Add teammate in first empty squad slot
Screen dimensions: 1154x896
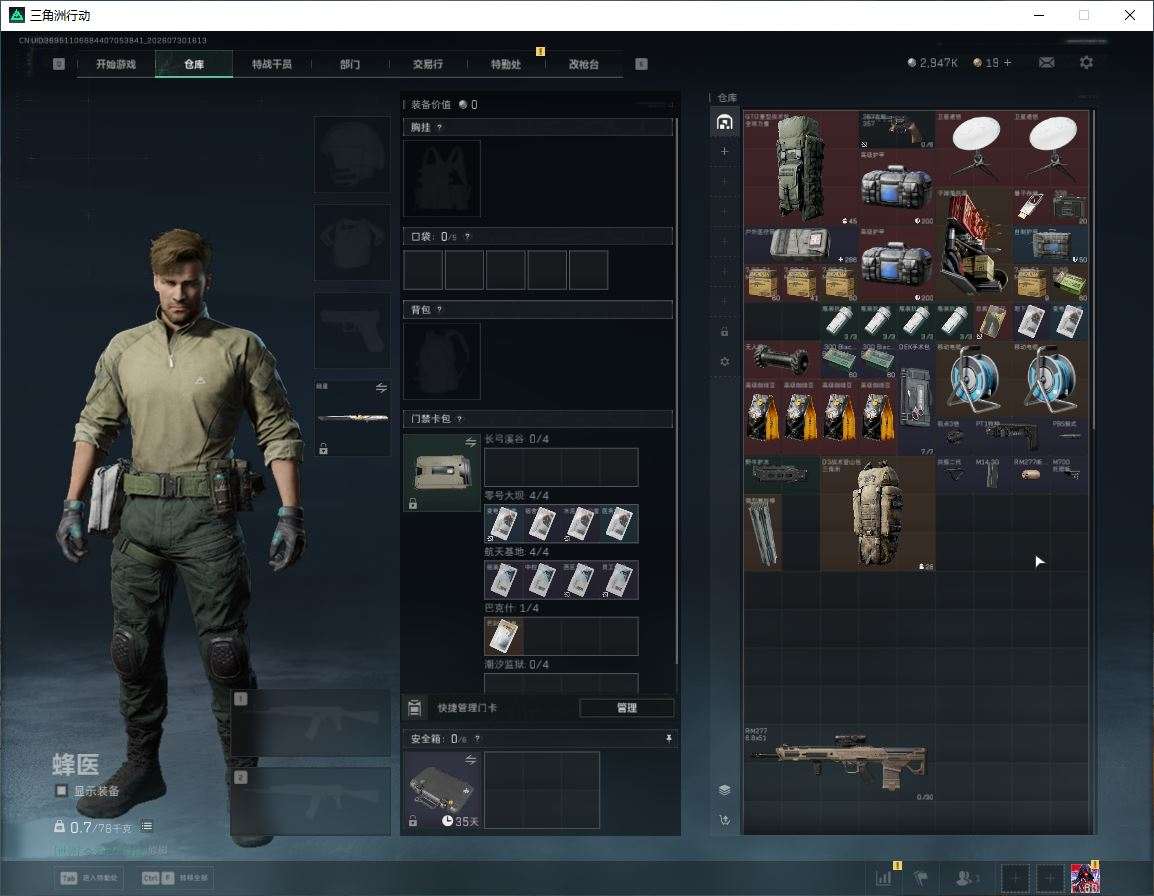[1015, 878]
